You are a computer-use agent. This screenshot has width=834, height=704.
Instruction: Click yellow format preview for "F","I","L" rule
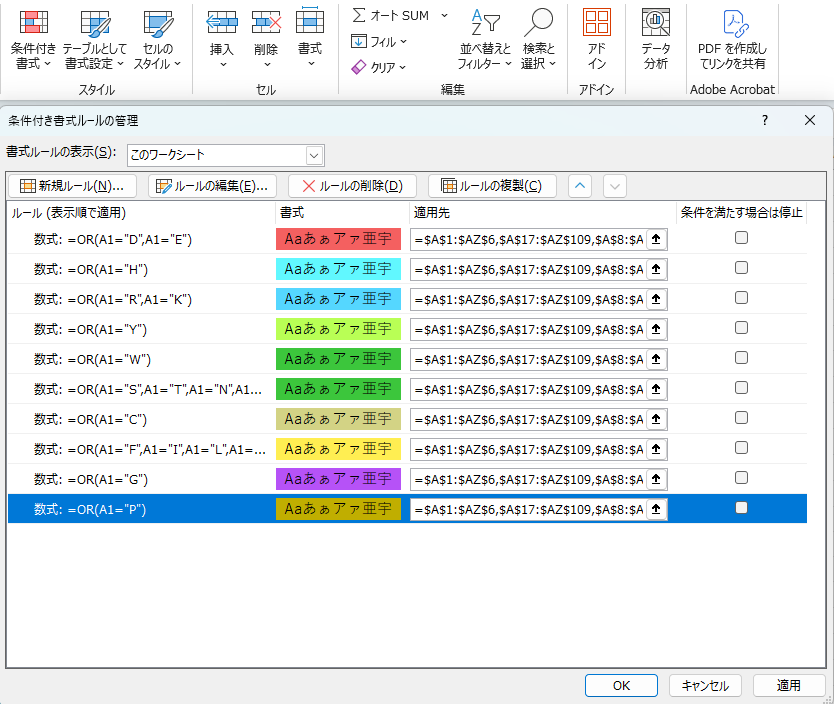click(x=338, y=449)
